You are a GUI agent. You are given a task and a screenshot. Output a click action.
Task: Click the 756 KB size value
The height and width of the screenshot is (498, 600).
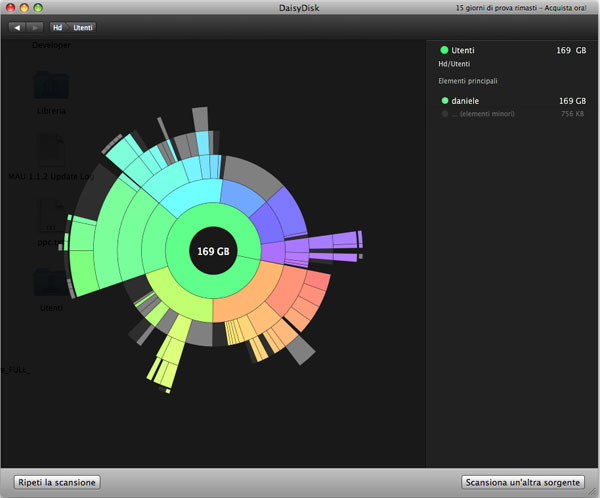click(x=572, y=114)
